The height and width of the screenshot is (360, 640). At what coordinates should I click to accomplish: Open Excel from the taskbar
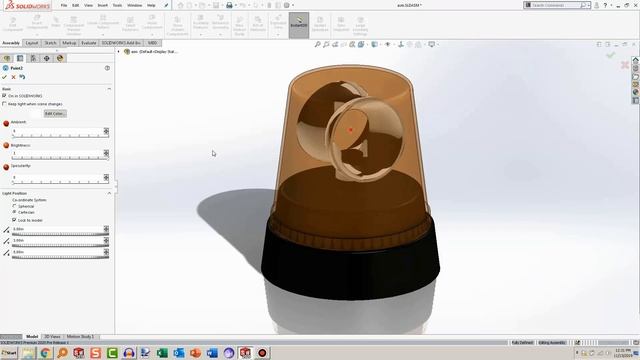[x=162, y=353]
